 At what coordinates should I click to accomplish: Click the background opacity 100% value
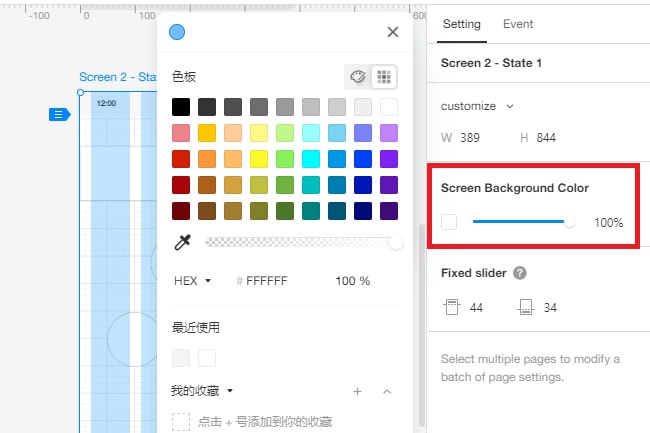(608, 223)
